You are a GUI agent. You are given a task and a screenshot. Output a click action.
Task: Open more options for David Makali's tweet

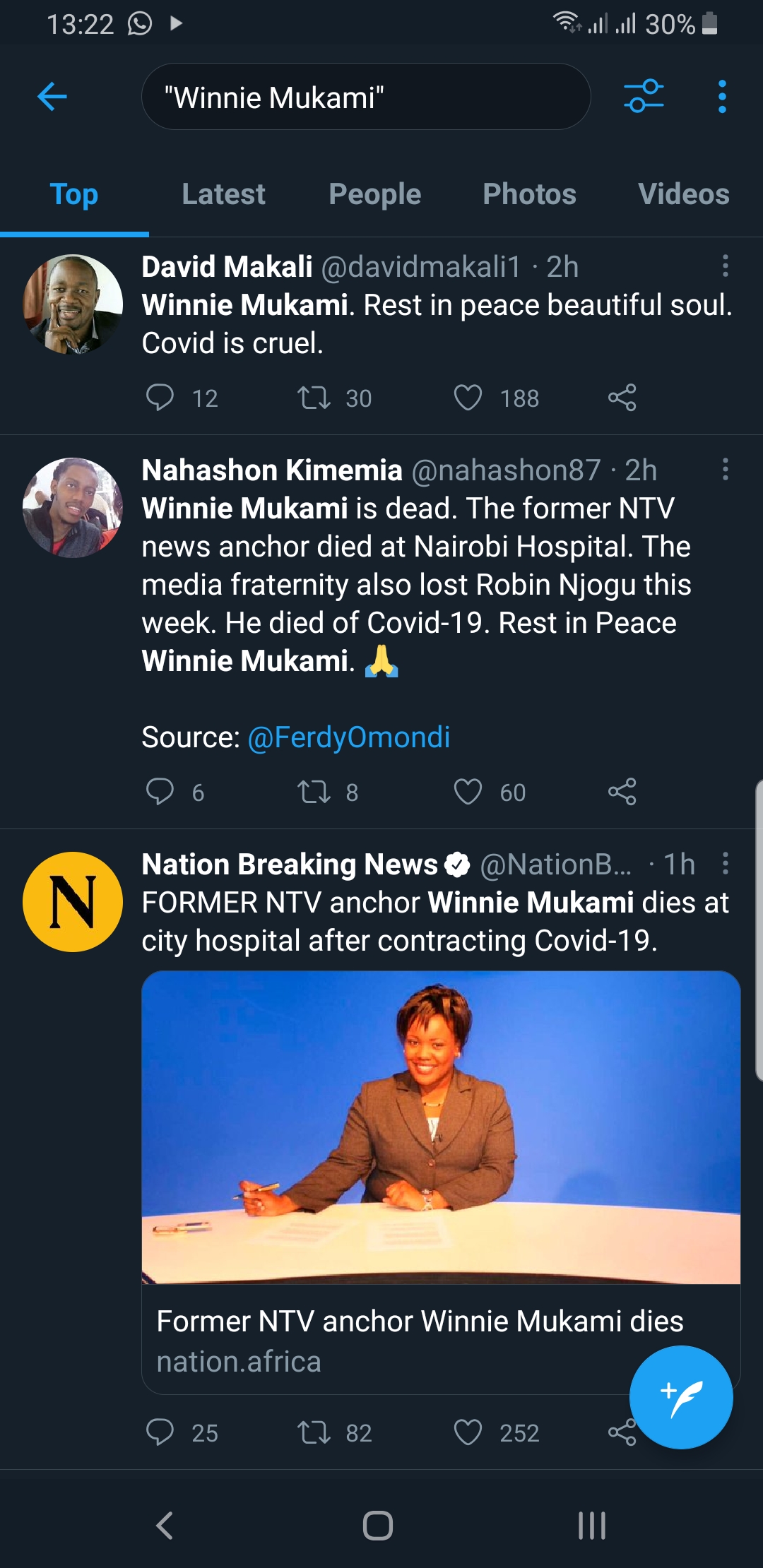[x=725, y=266]
